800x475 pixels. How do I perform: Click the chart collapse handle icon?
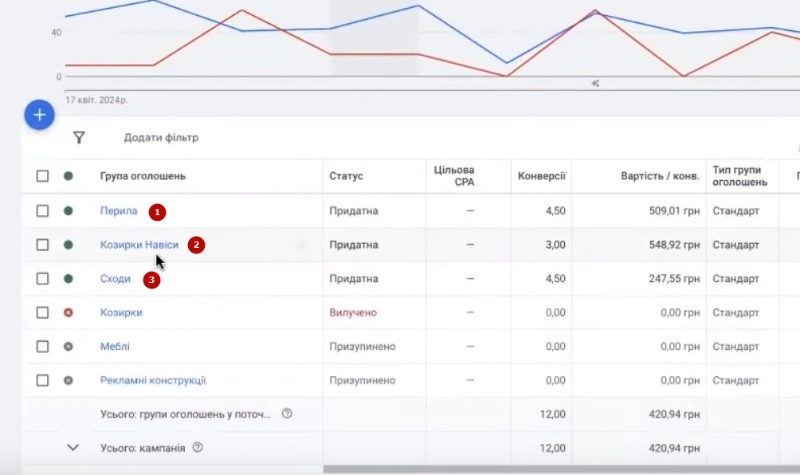pos(595,84)
